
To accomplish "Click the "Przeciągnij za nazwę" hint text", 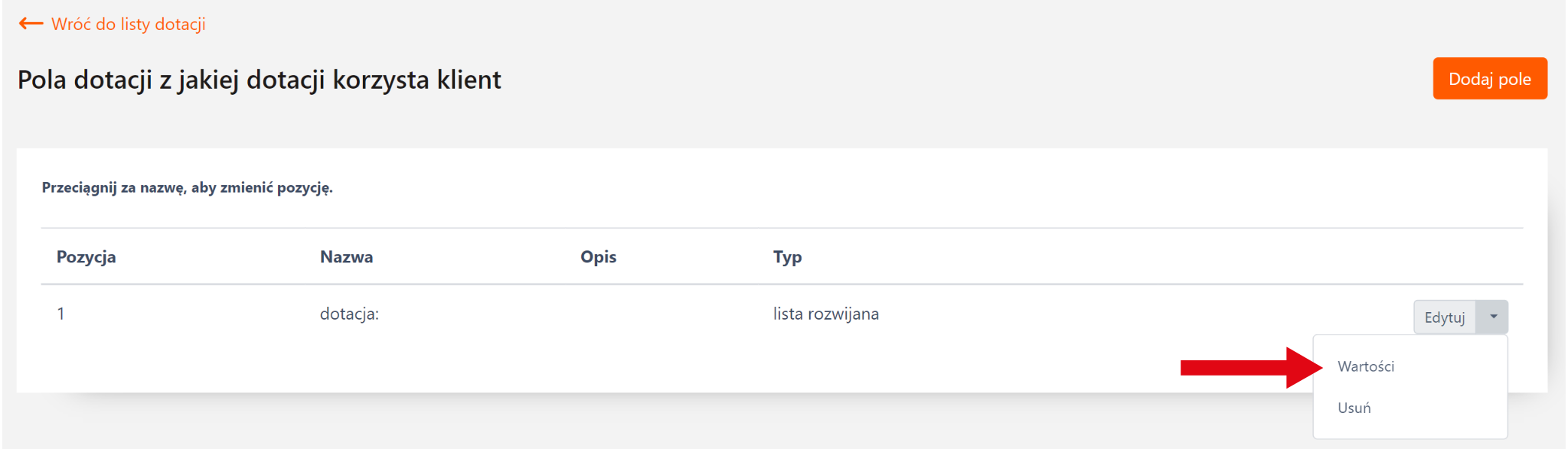I will [187, 187].
